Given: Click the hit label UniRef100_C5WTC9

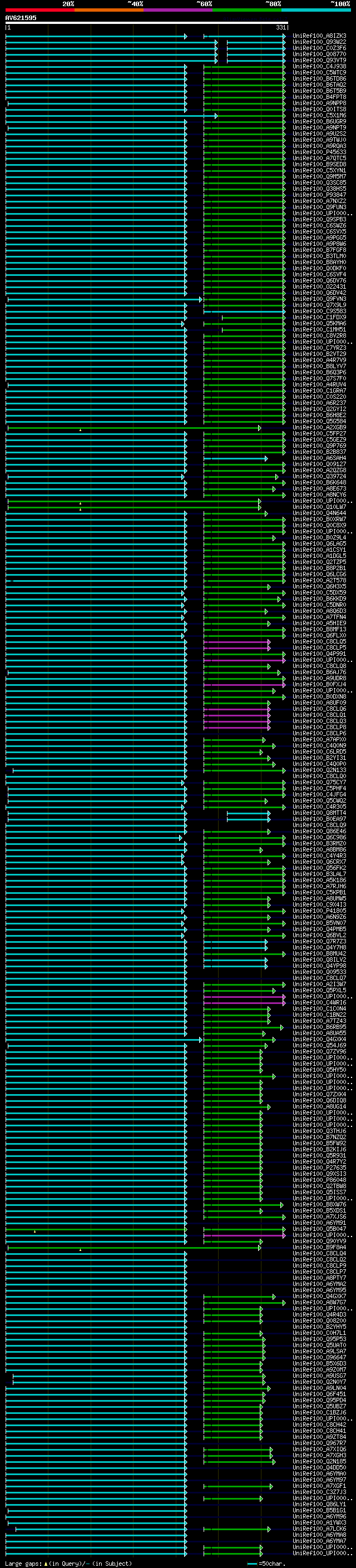Looking at the screenshot, I should pyautogui.click(x=319, y=72).
